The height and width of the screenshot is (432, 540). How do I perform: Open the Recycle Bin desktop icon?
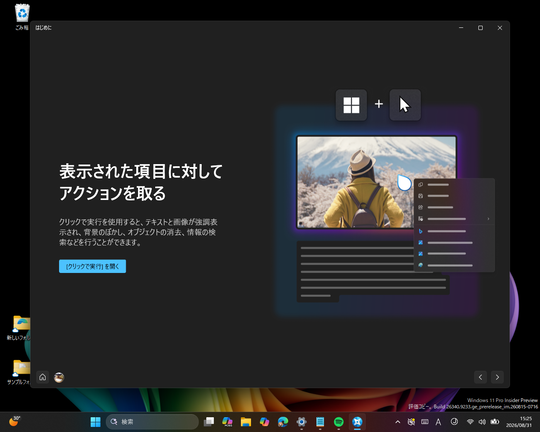click(22, 17)
